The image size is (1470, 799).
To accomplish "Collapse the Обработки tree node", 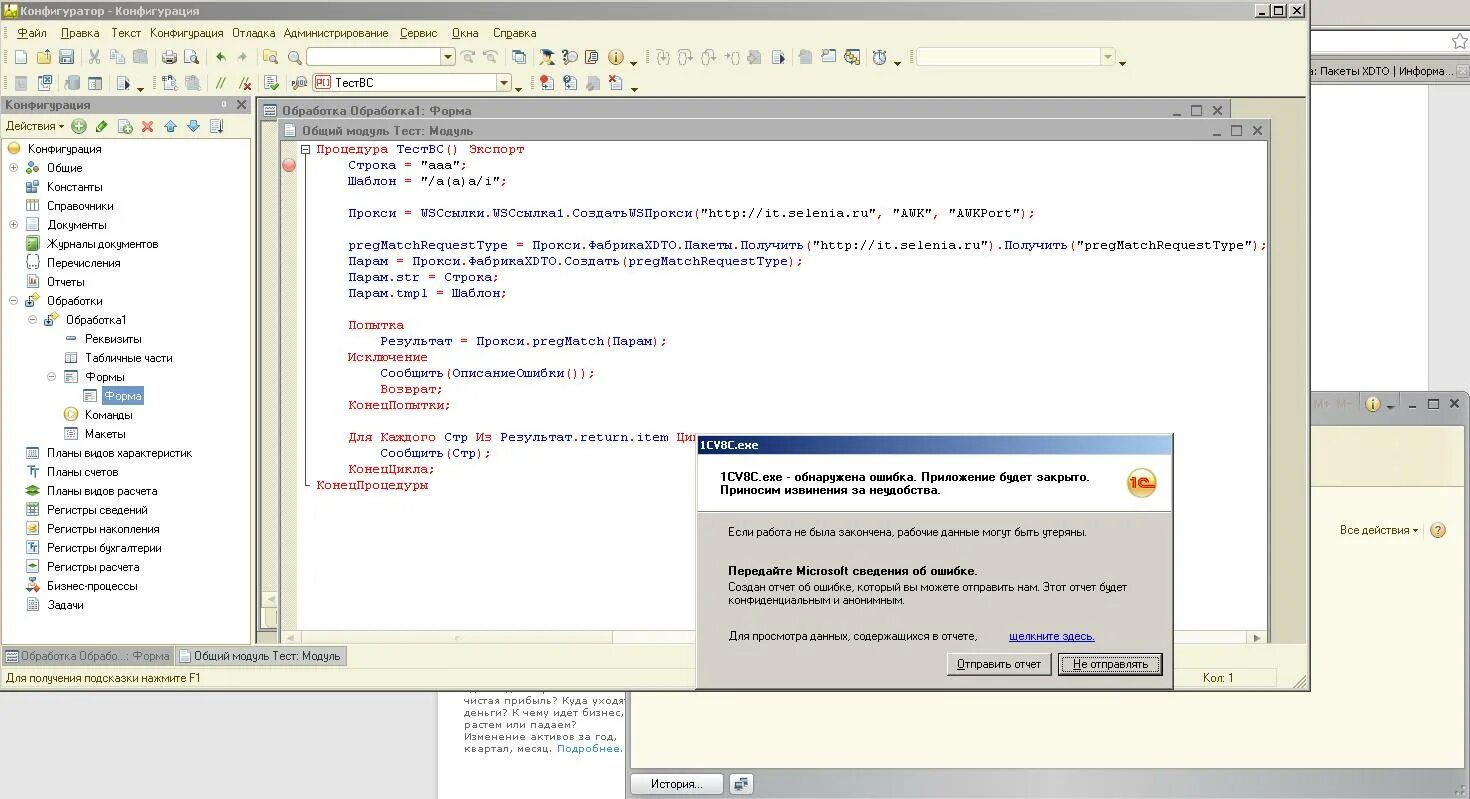I will (x=13, y=301).
